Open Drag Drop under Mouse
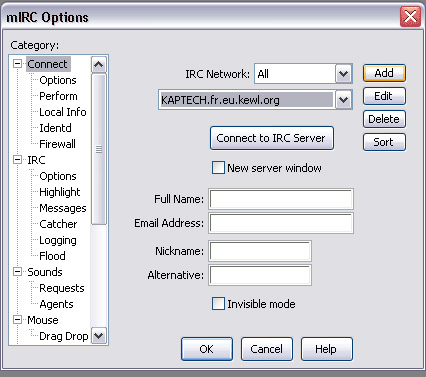 coord(64,336)
